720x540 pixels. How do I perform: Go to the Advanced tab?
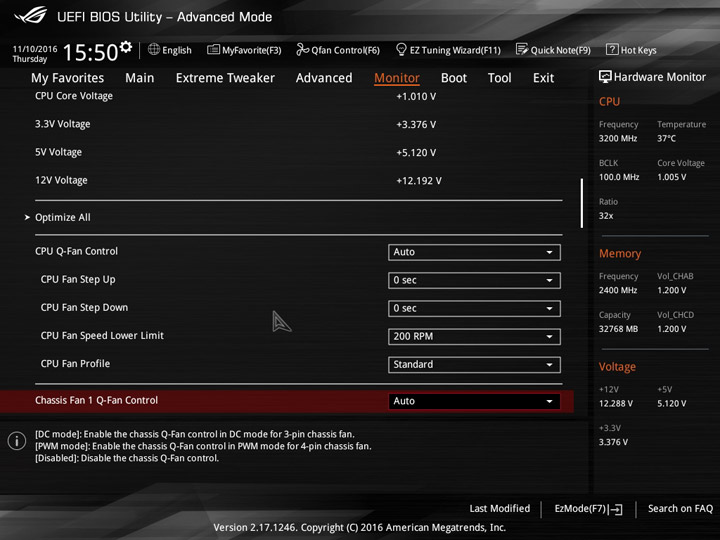pos(324,78)
